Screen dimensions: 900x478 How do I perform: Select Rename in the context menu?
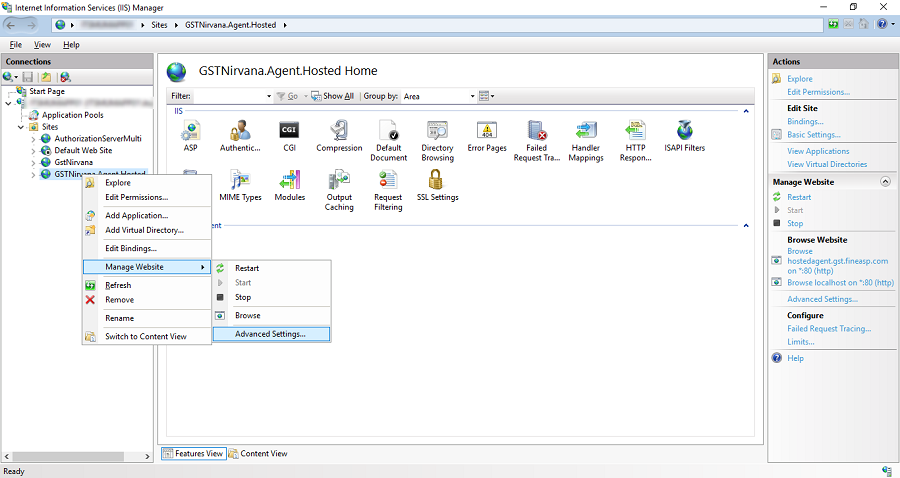coord(147,318)
